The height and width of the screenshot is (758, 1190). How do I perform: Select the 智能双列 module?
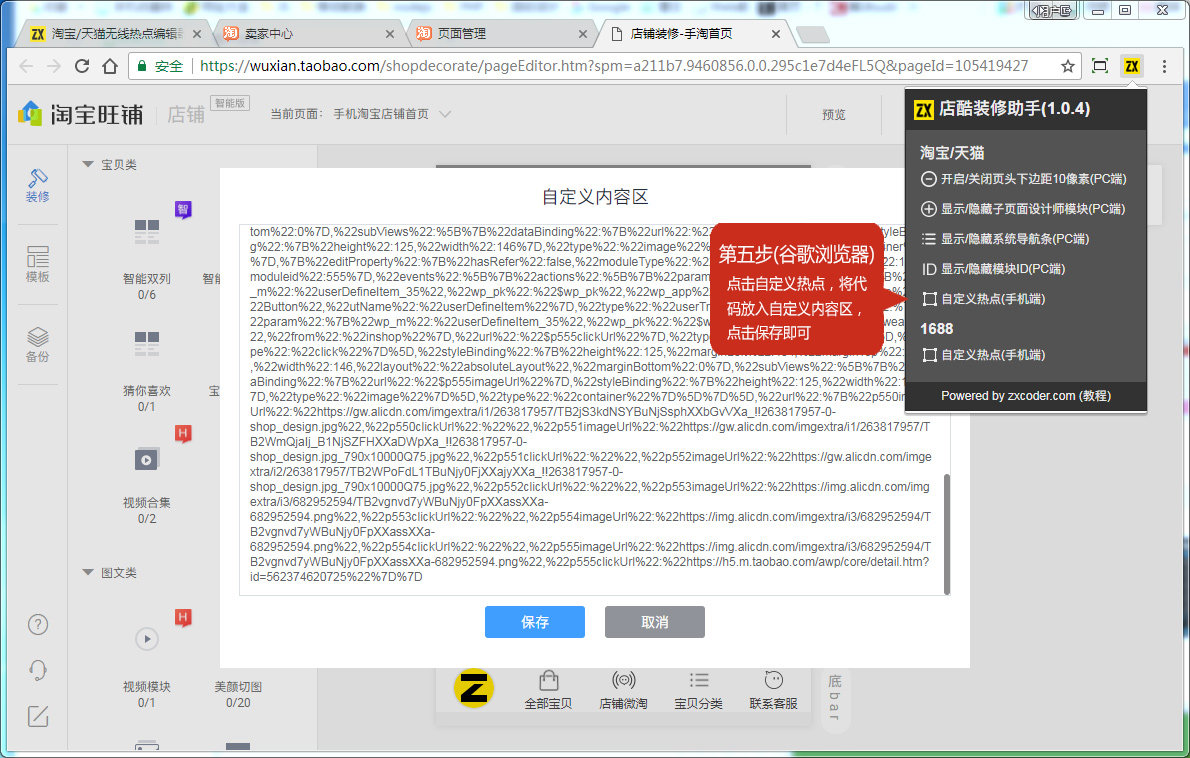pos(146,258)
